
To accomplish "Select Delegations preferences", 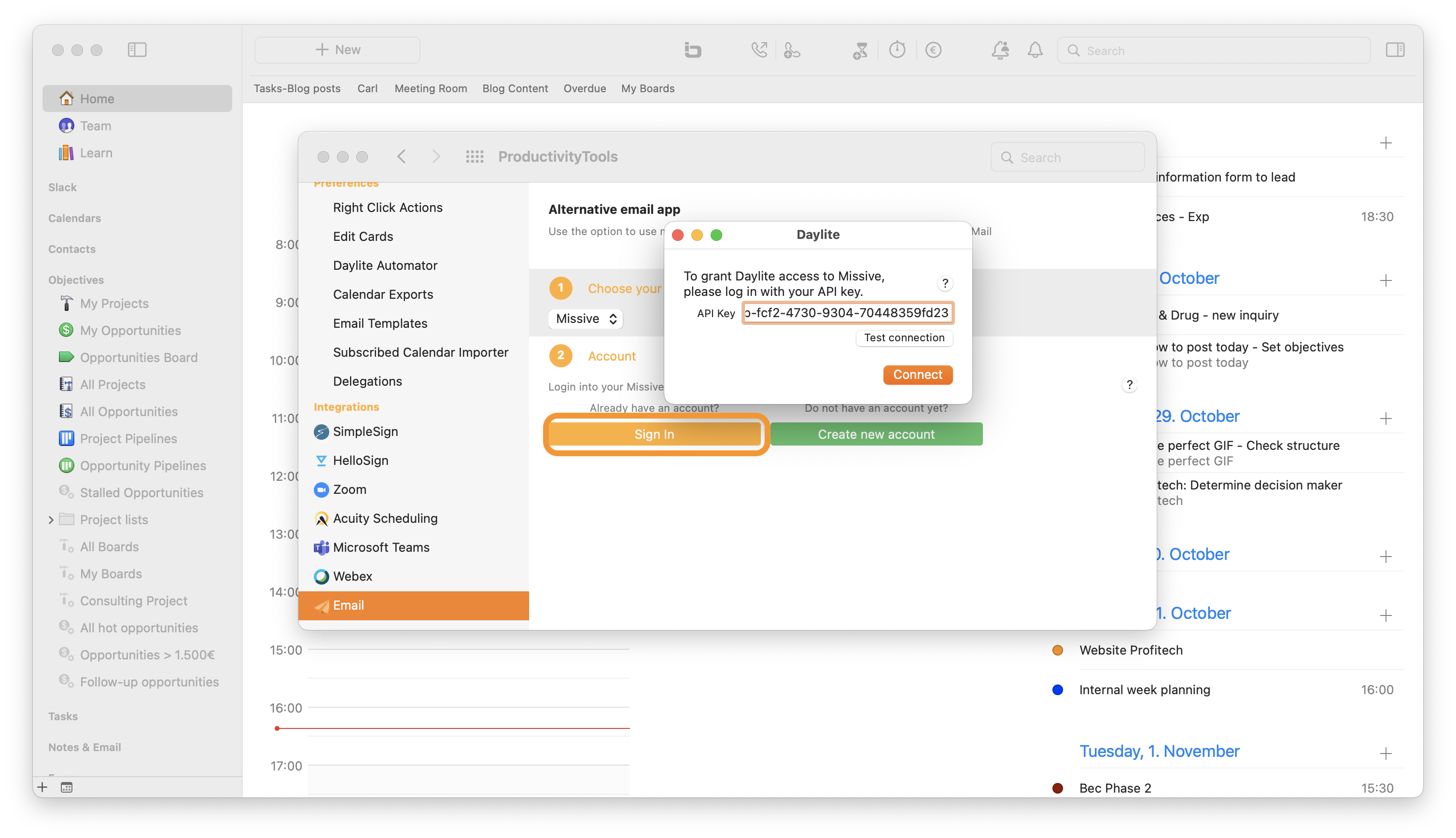I will pyautogui.click(x=367, y=381).
